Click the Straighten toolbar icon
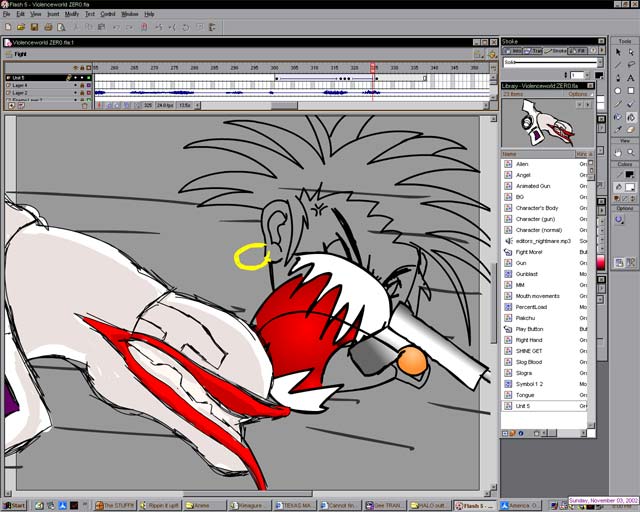 point(172,27)
